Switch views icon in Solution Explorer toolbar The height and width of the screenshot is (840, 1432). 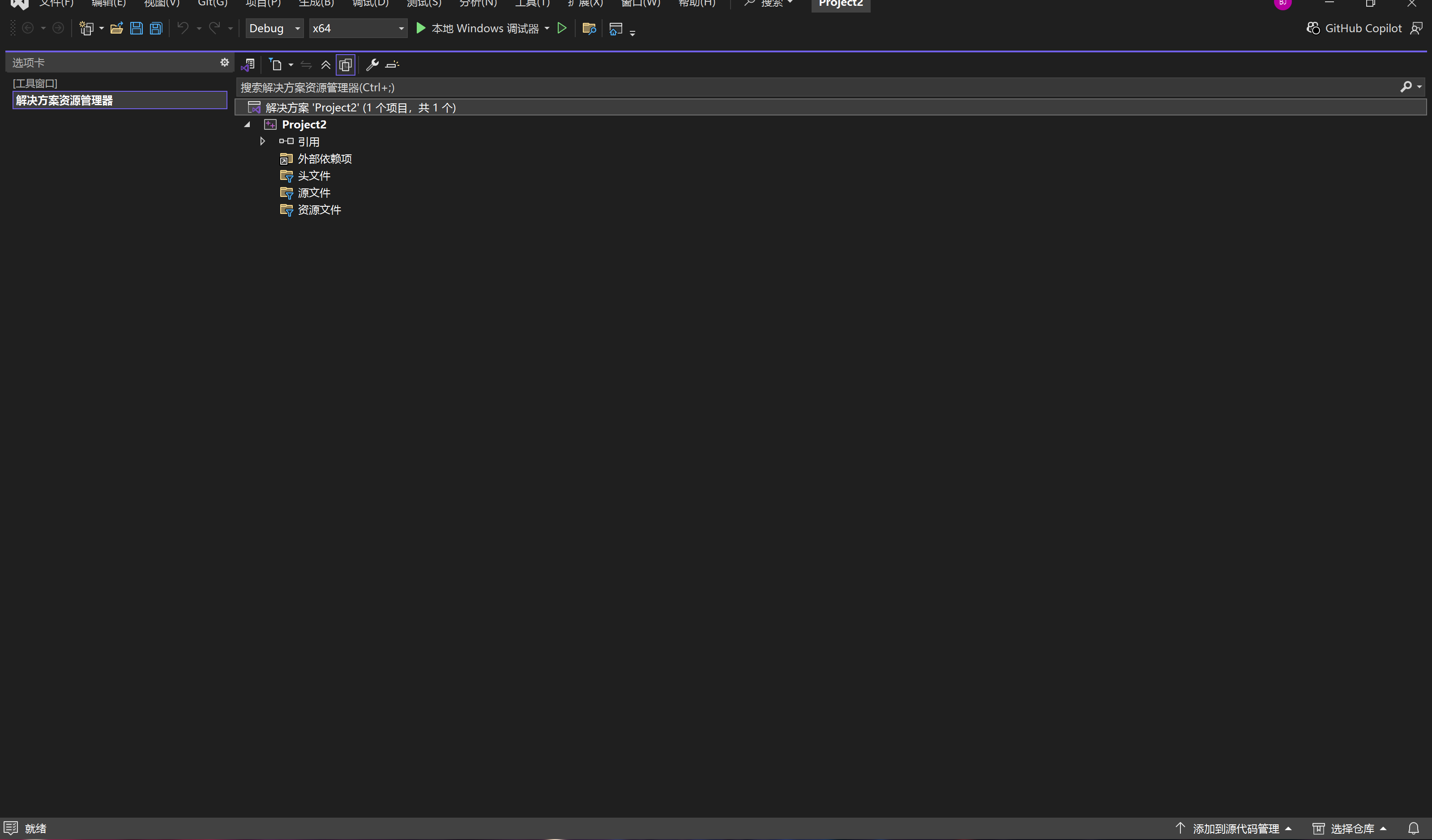(248, 65)
